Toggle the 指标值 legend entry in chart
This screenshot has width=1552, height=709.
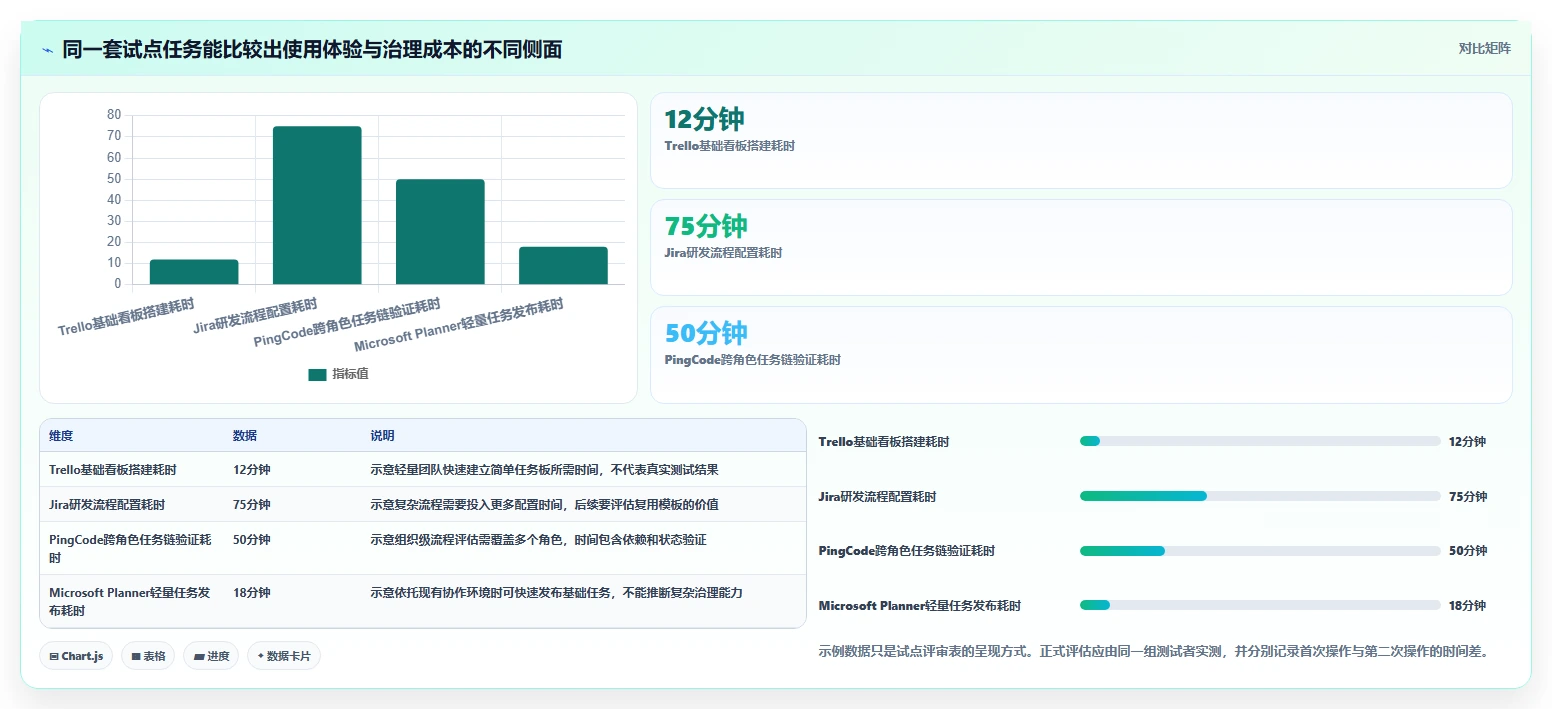(x=338, y=374)
